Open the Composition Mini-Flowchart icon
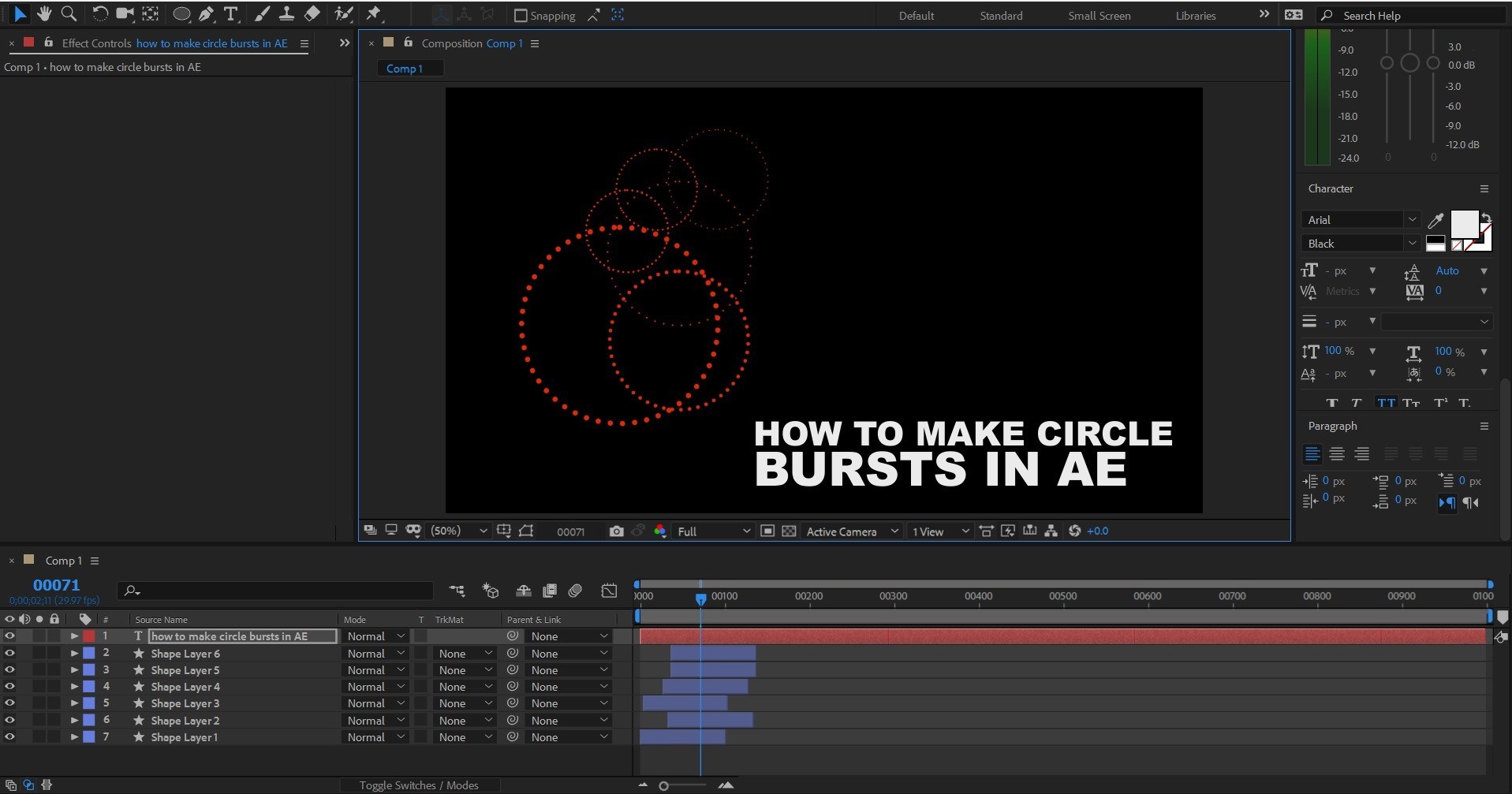Viewport: 1512px width, 794px height. (x=457, y=590)
